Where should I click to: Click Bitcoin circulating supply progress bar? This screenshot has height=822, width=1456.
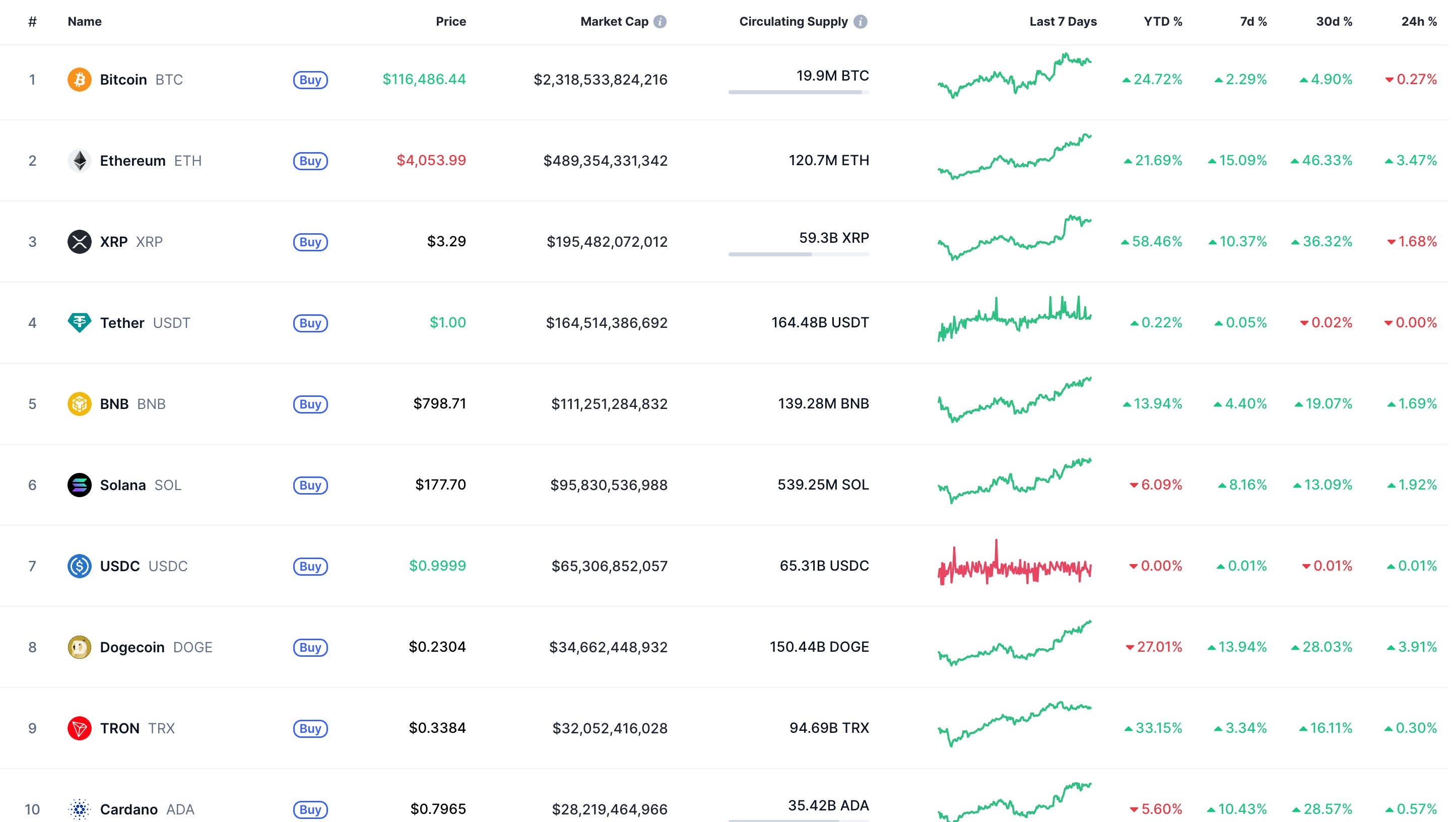tap(798, 92)
